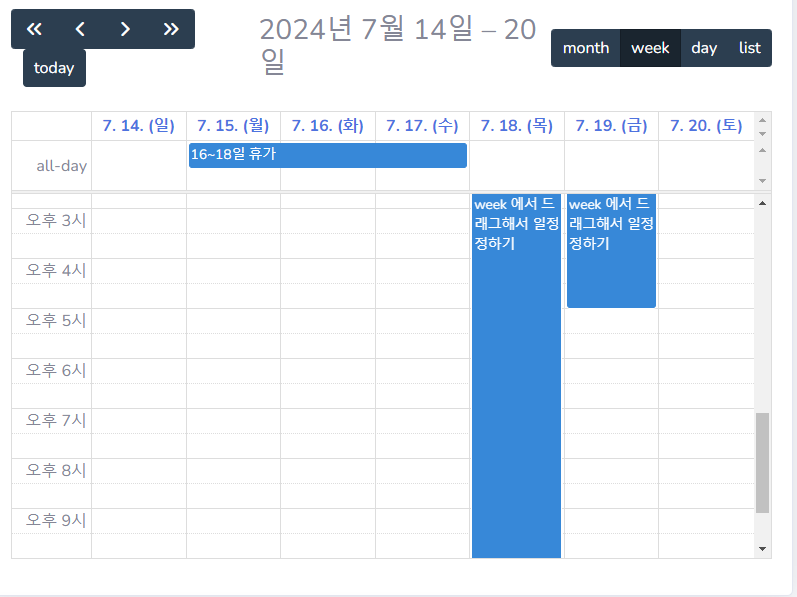Jump to next year with double-right arrow
The image size is (797, 597).
click(x=171, y=29)
